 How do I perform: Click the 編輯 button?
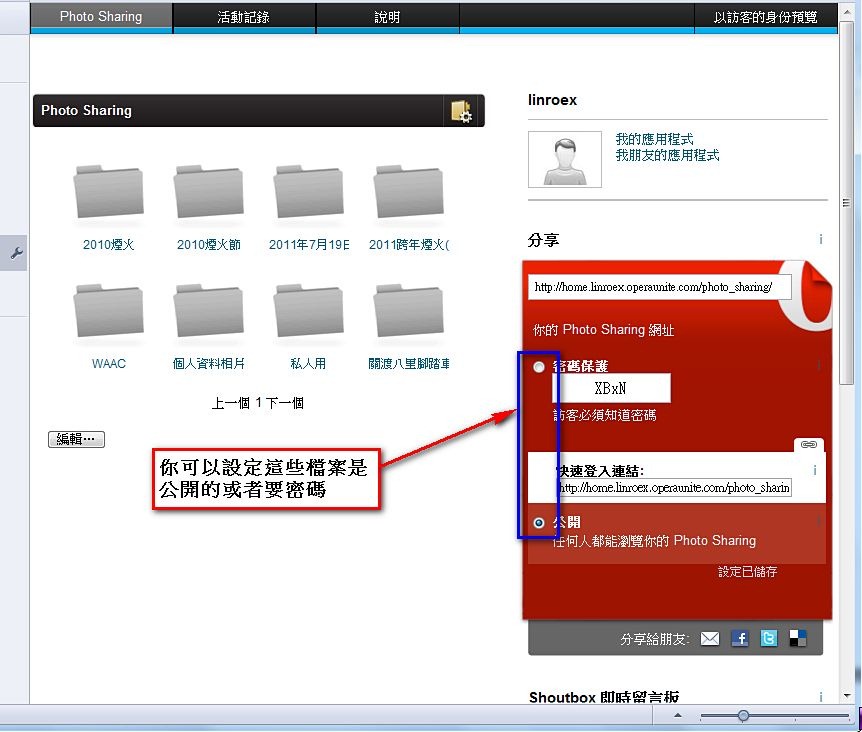76,439
